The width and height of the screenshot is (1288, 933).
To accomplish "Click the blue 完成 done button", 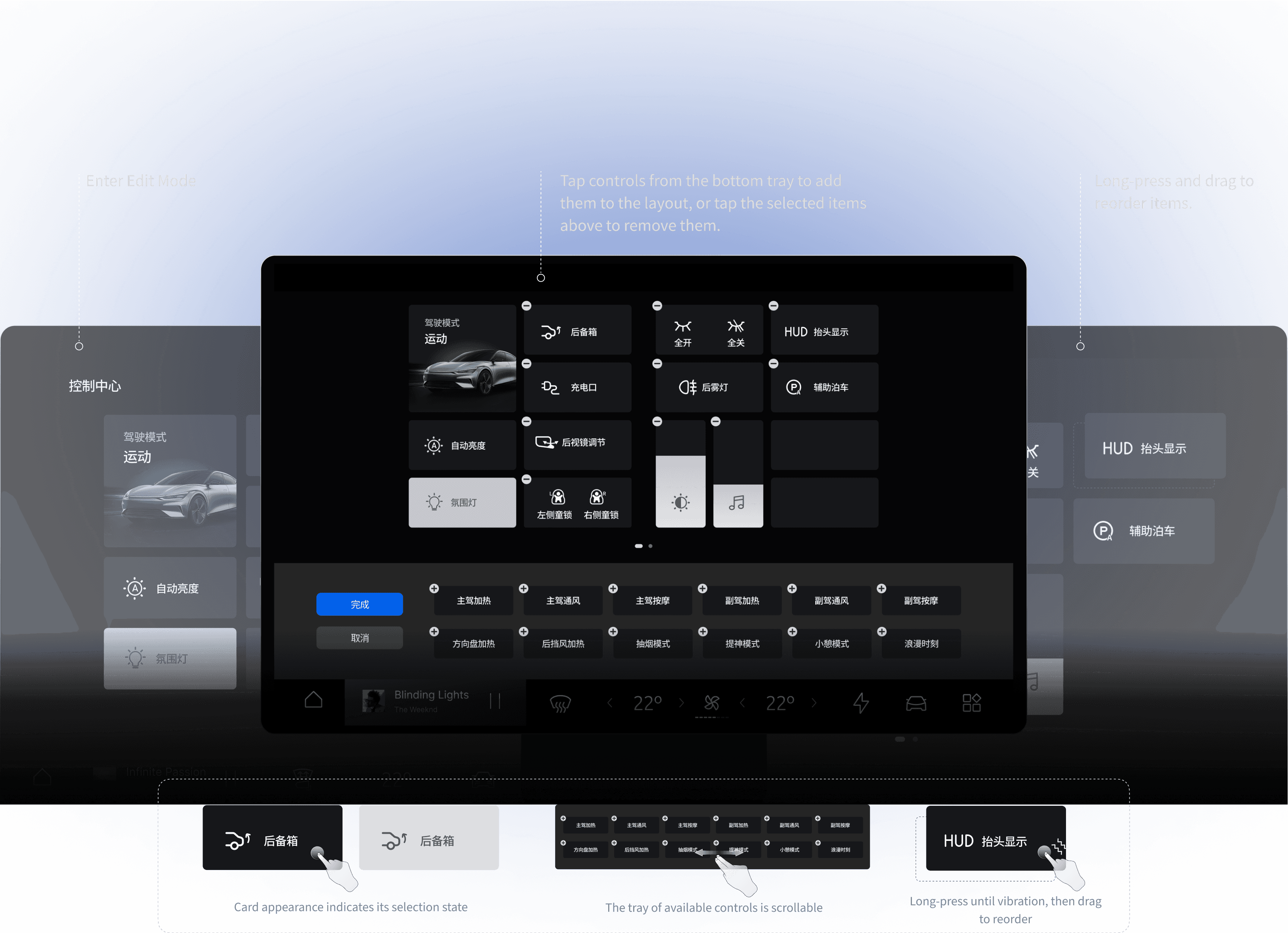I will 359,604.
